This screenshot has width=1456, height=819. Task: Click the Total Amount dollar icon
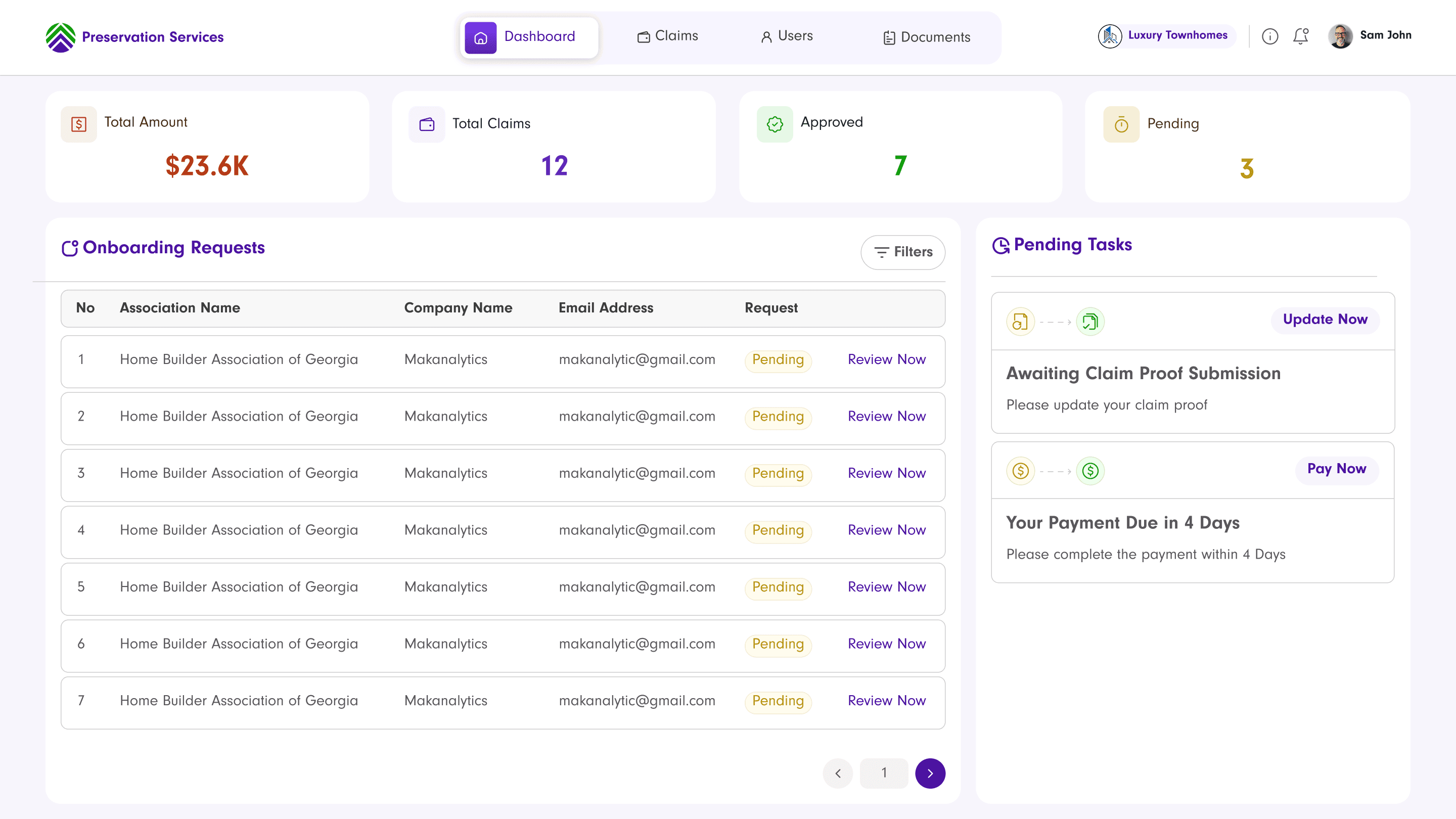(x=78, y=124)
